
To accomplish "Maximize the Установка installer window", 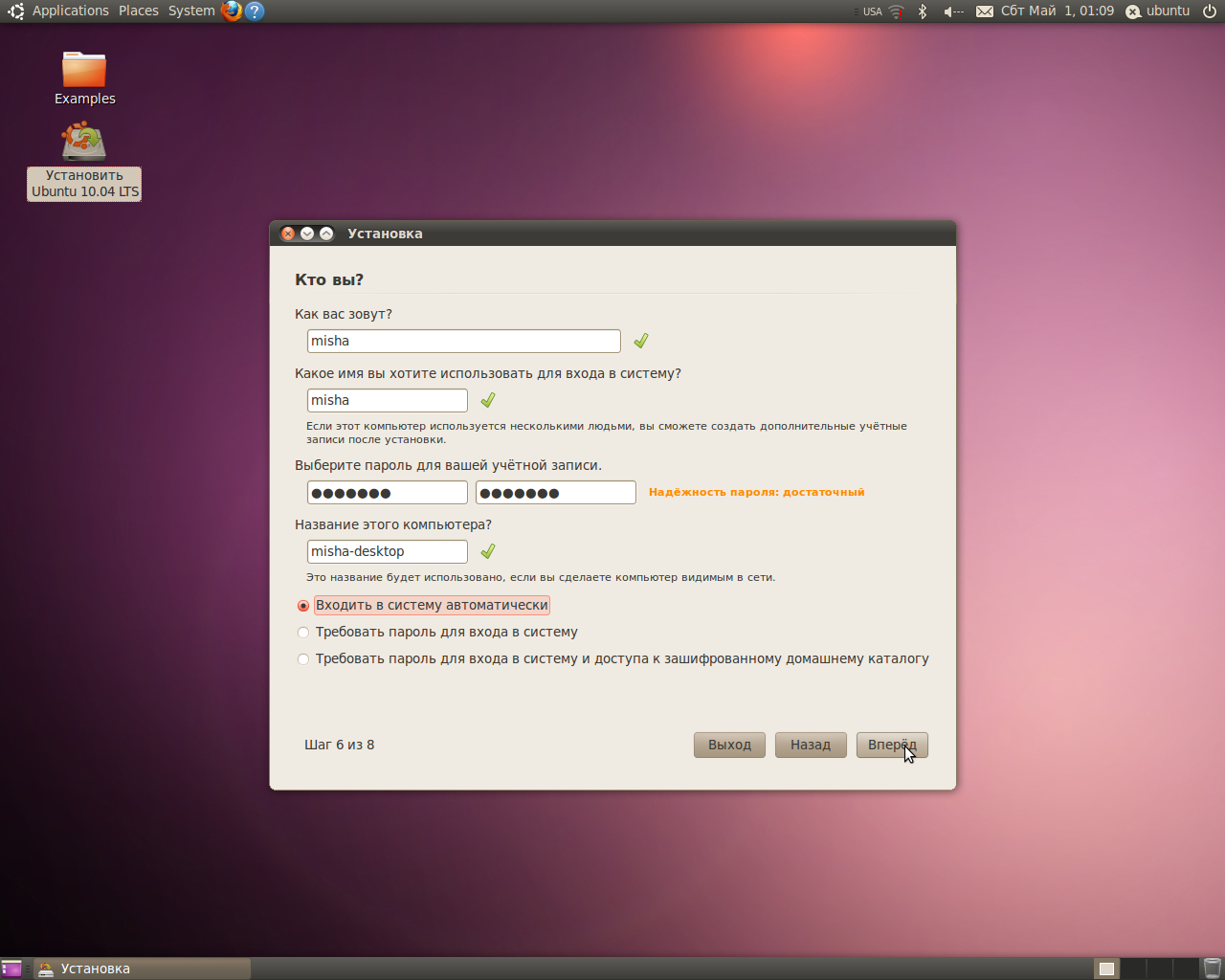I will (x=326, y=234).
